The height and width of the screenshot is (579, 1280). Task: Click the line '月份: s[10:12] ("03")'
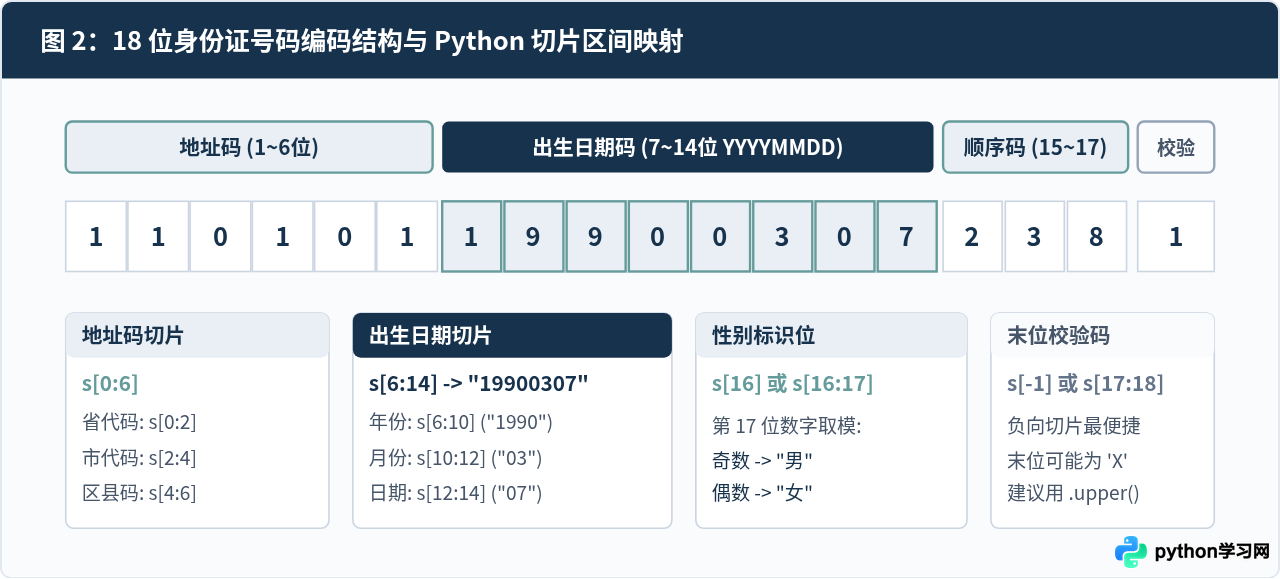pyautogui.click(x=456, y=458)
